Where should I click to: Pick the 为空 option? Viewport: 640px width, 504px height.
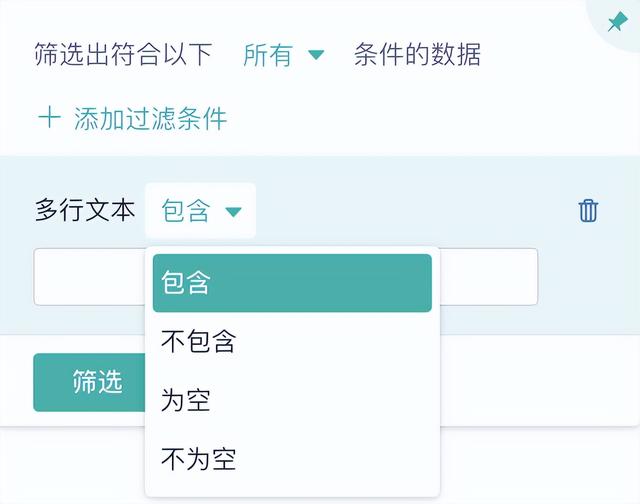(x=186, y=401)
